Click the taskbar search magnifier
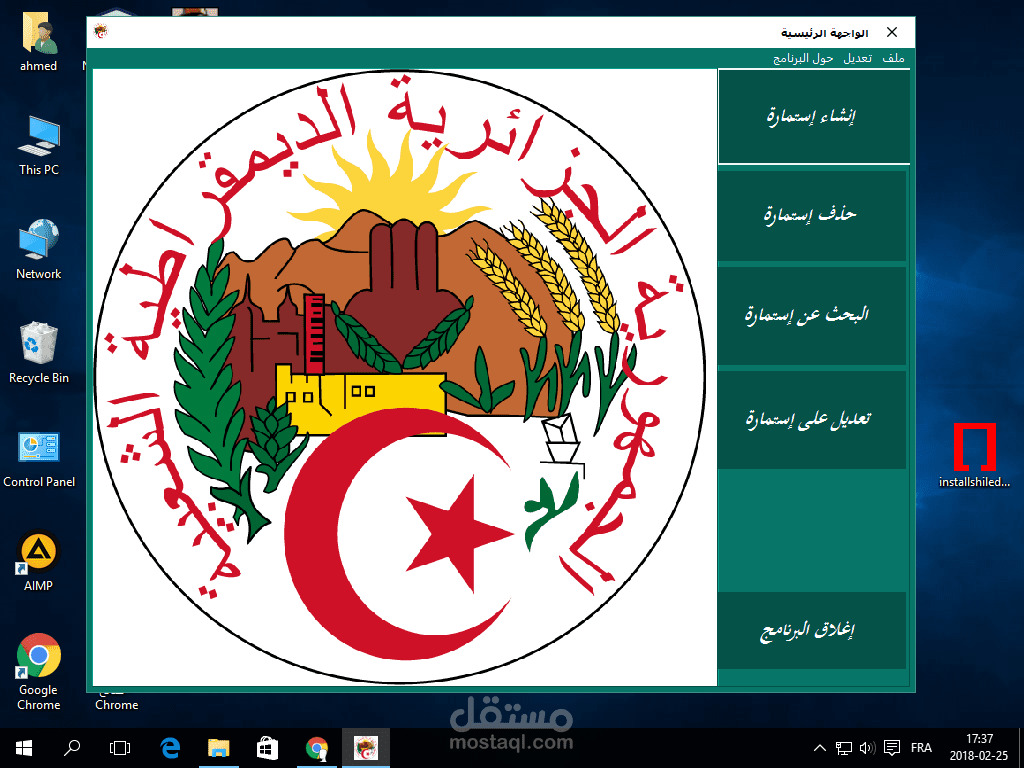 [72, 748]
